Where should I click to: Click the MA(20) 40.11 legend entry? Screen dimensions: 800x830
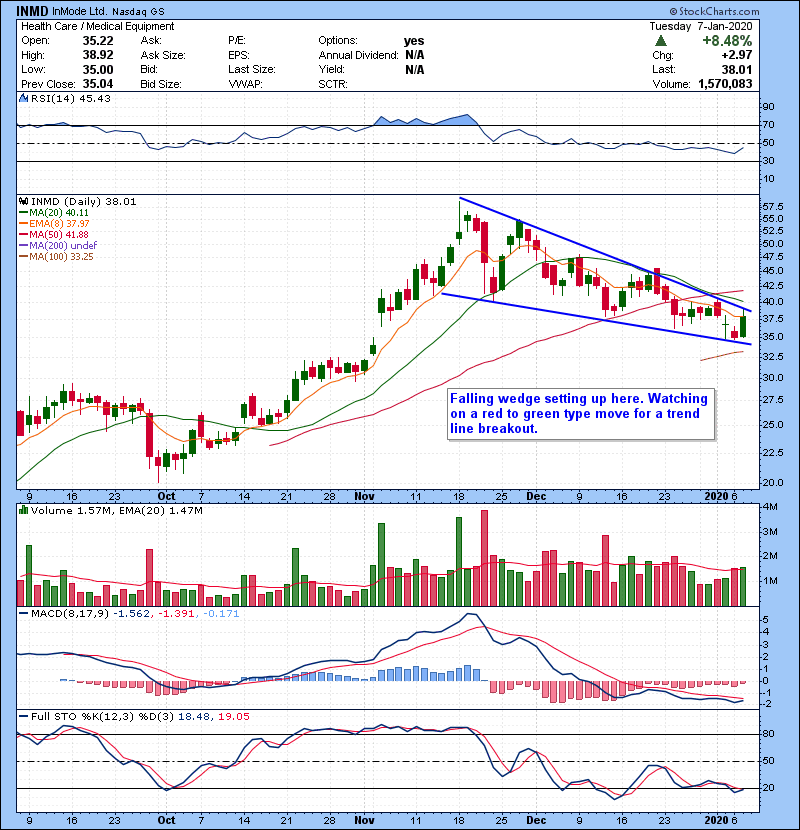pos(55,213)
